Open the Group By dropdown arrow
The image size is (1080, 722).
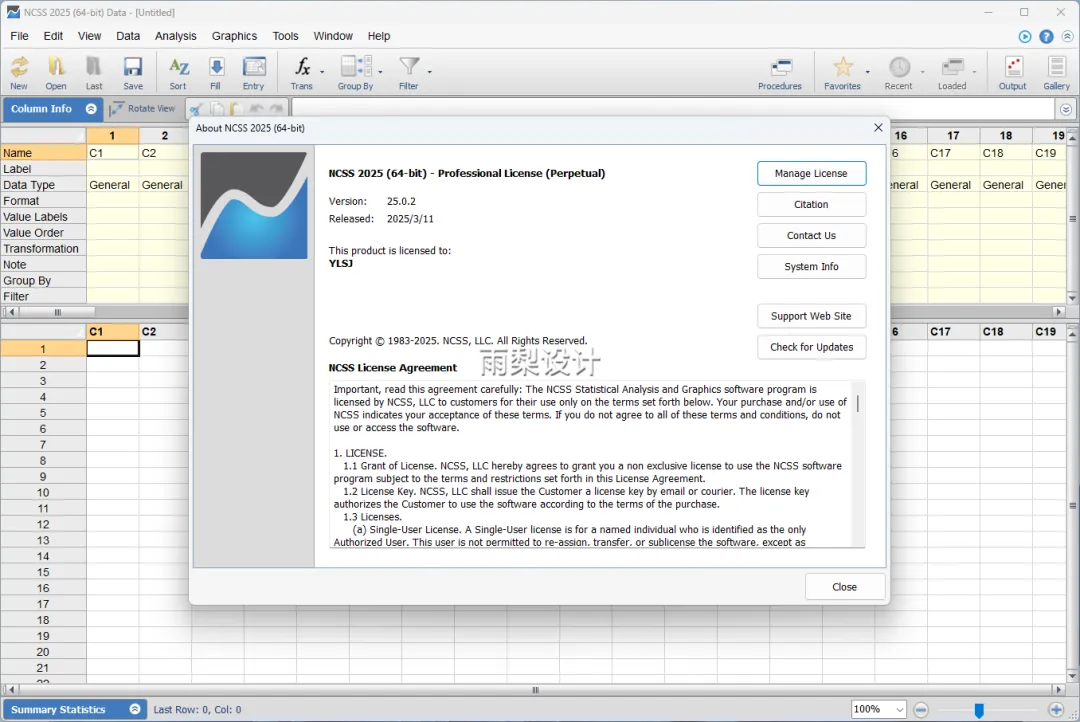pos(380,72)
